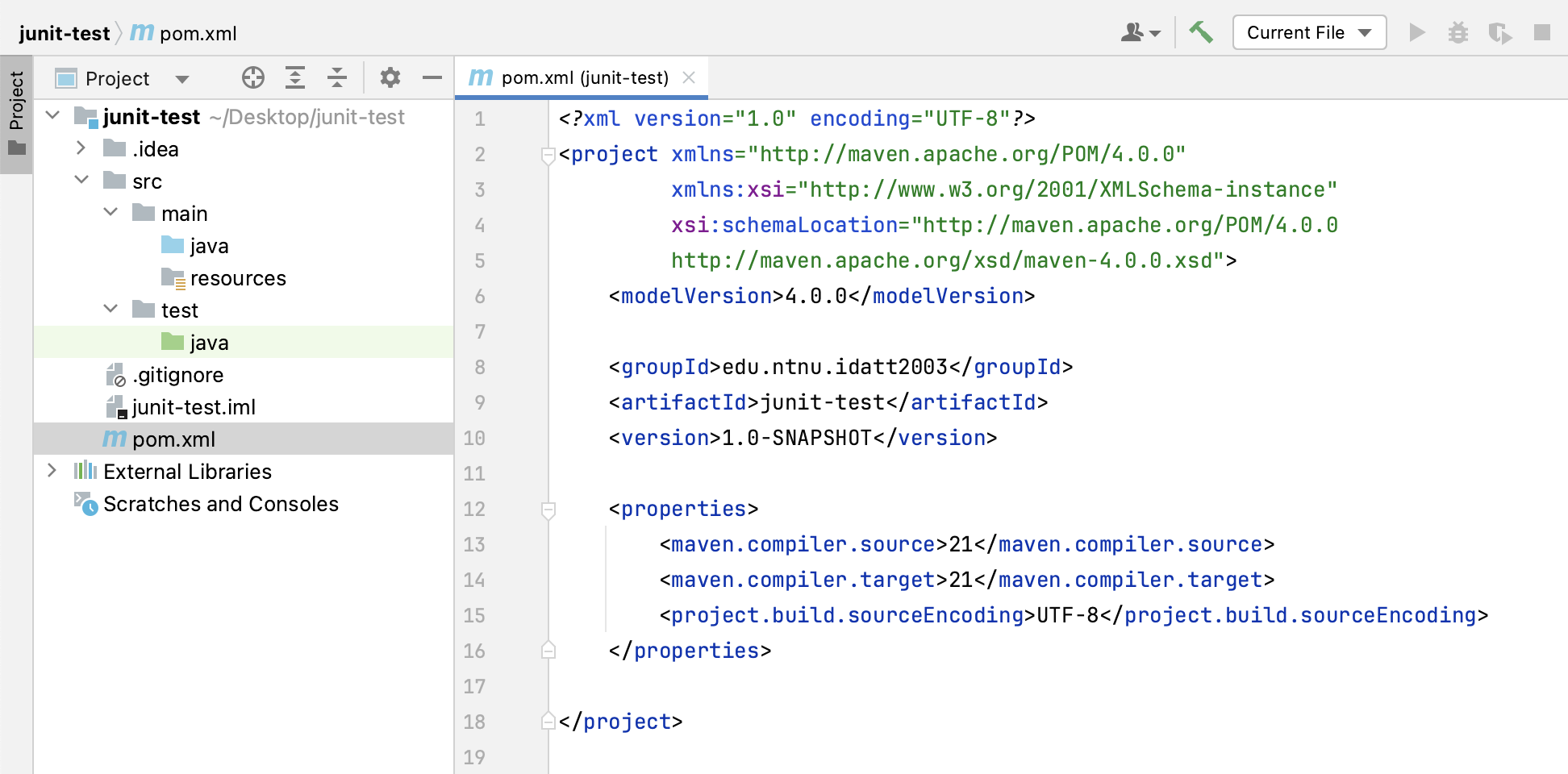The image size is (1568, 774).
Task: Click the UTF-8 sourceEncoding value
Action: [1068, 615]
